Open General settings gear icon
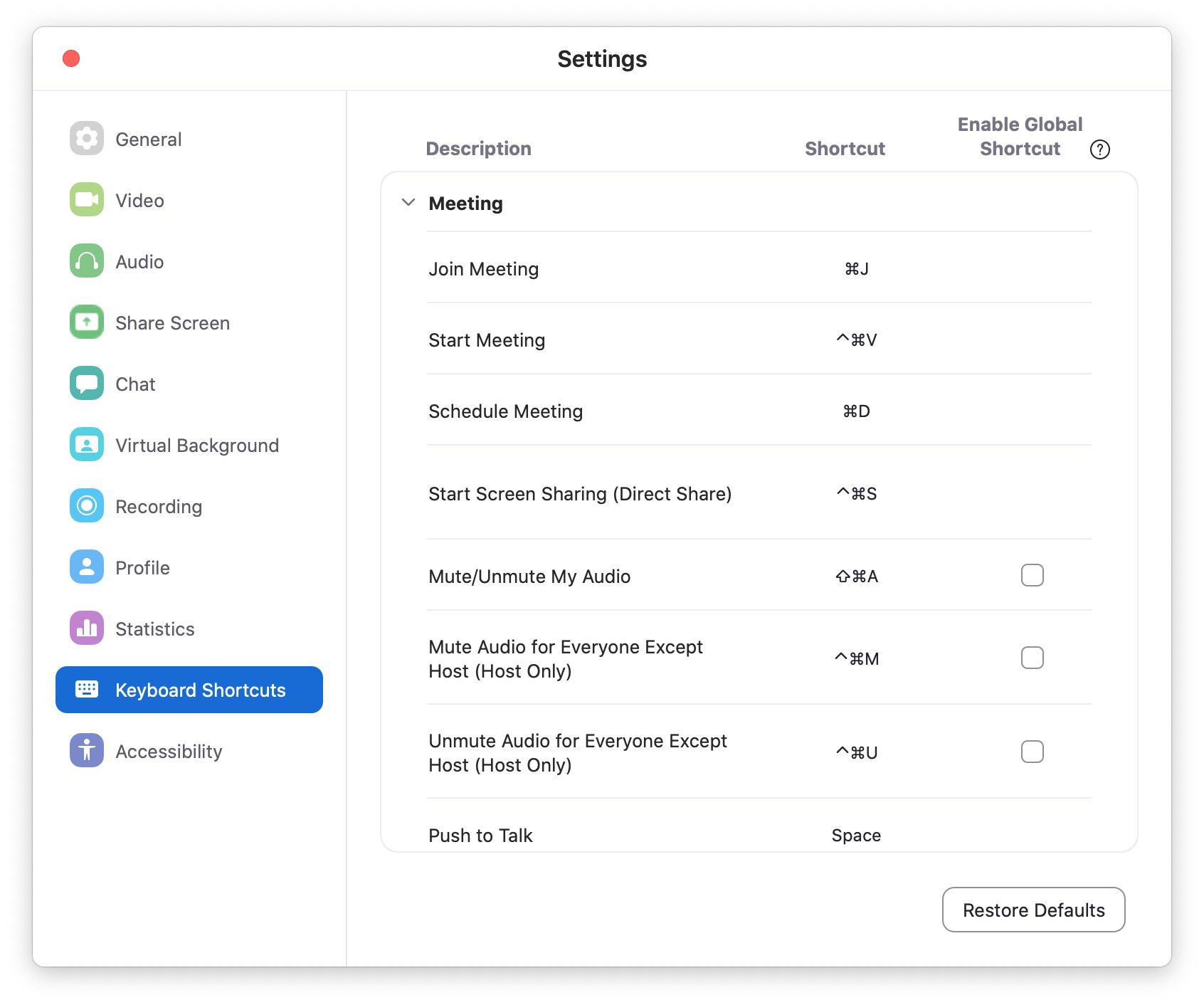The image size is (1204, 1005). point(87,139)
